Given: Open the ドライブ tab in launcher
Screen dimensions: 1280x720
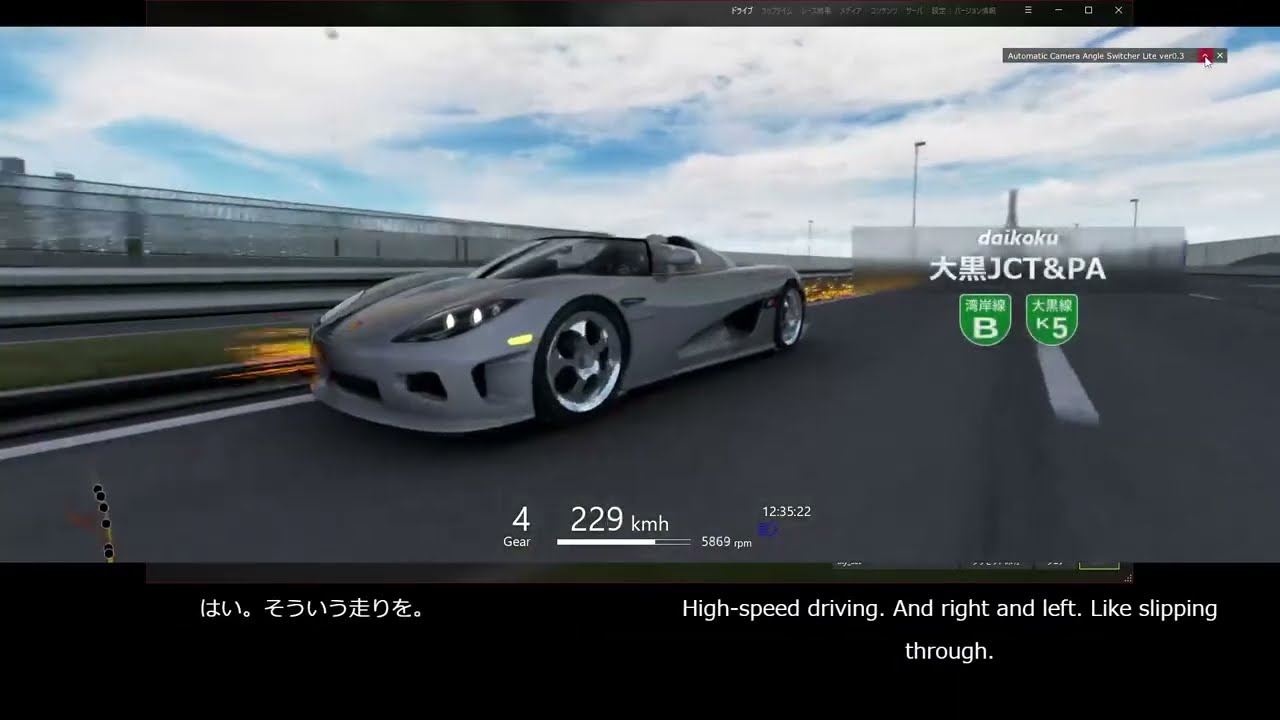Looking at the screenshot, I should tap(741, 10).
